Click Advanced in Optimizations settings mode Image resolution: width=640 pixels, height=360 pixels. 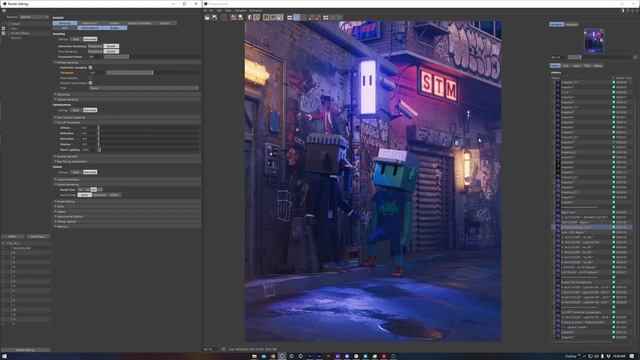[x=90, y=110]
